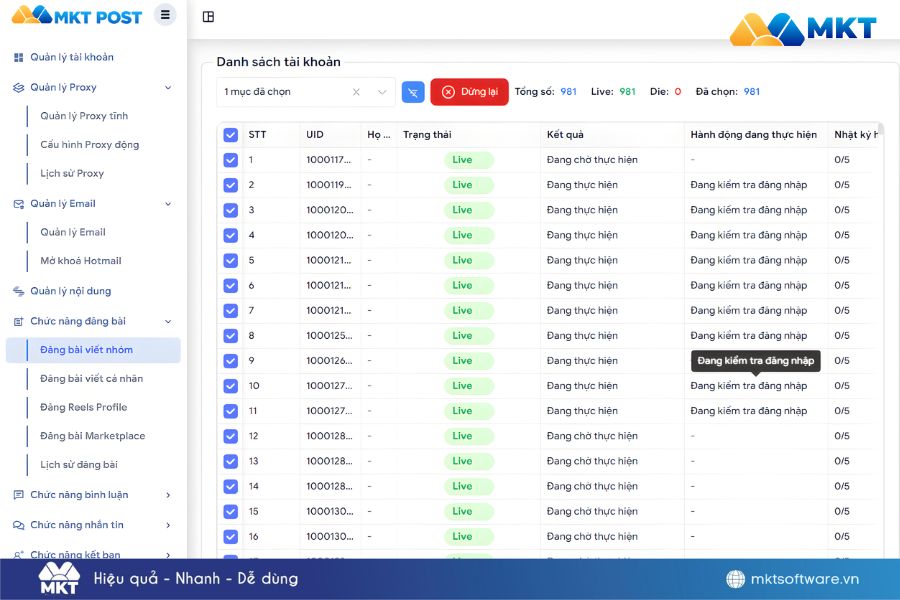Click the Quản lý Email envelope icon
This screenshot has height=600, width=900.
tap(18, 204)
